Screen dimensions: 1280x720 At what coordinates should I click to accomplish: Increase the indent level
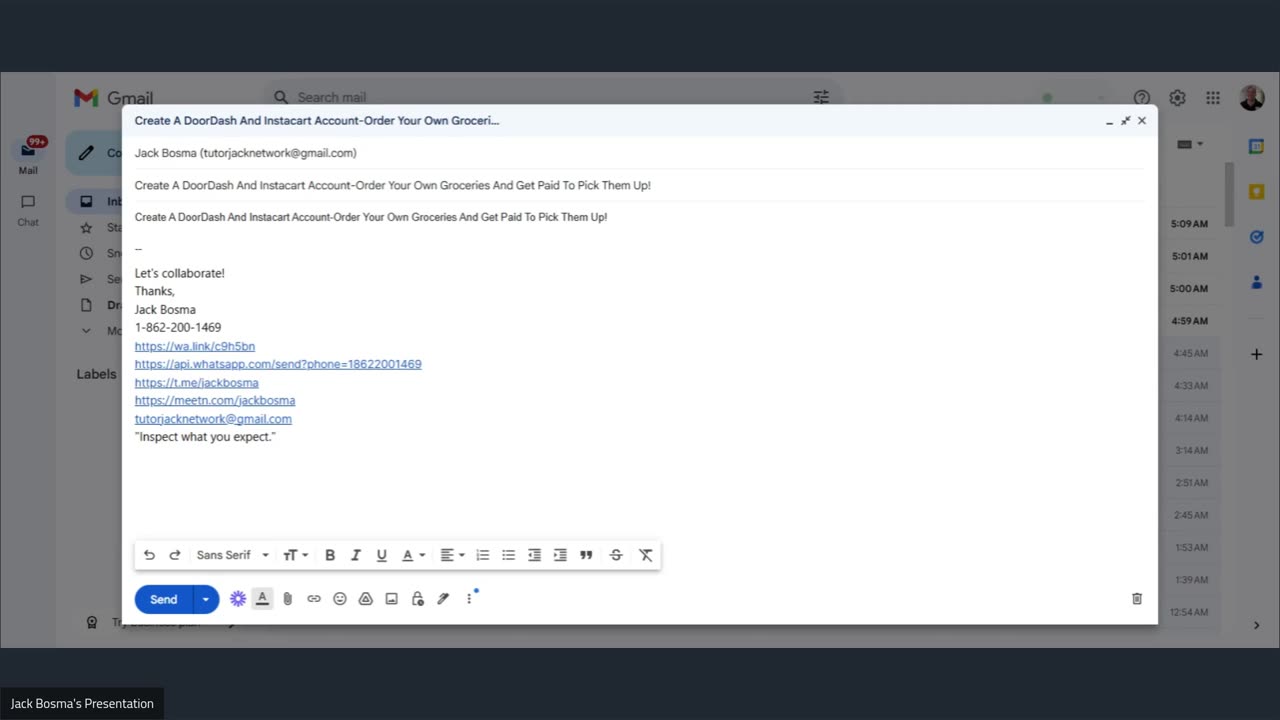[x=560, y=555]
